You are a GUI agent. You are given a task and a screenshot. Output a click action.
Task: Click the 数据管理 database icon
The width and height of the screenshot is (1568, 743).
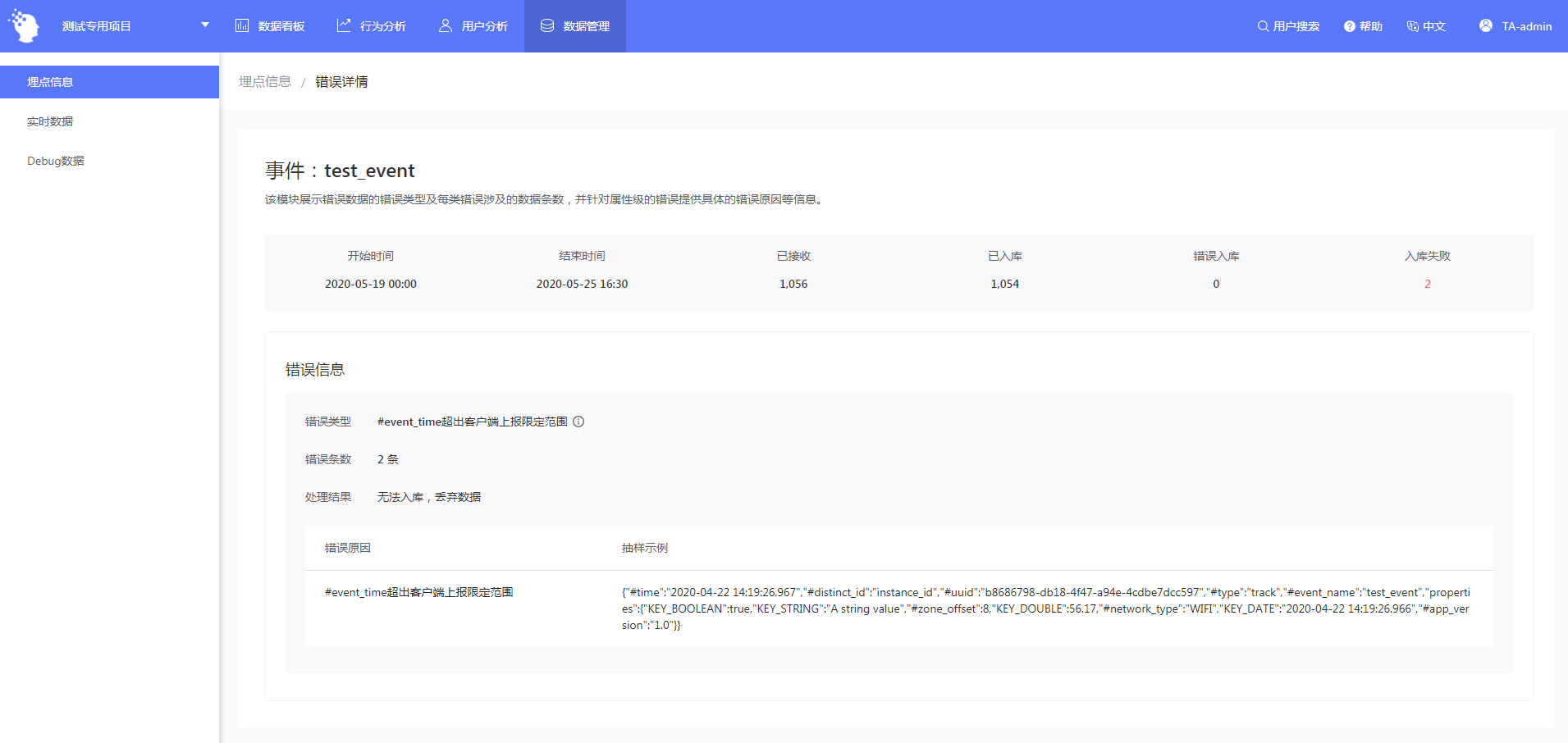point(547,26)
